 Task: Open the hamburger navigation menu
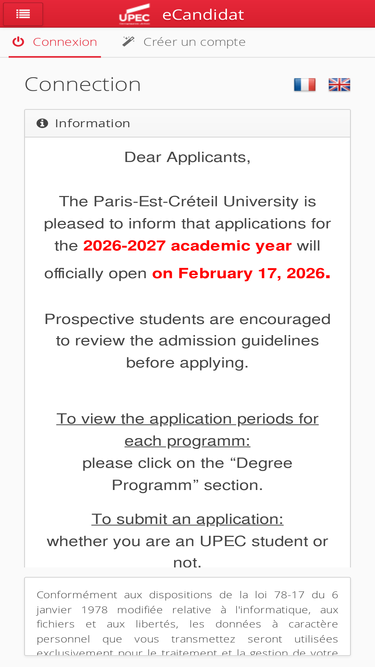[x=23, y=14]
